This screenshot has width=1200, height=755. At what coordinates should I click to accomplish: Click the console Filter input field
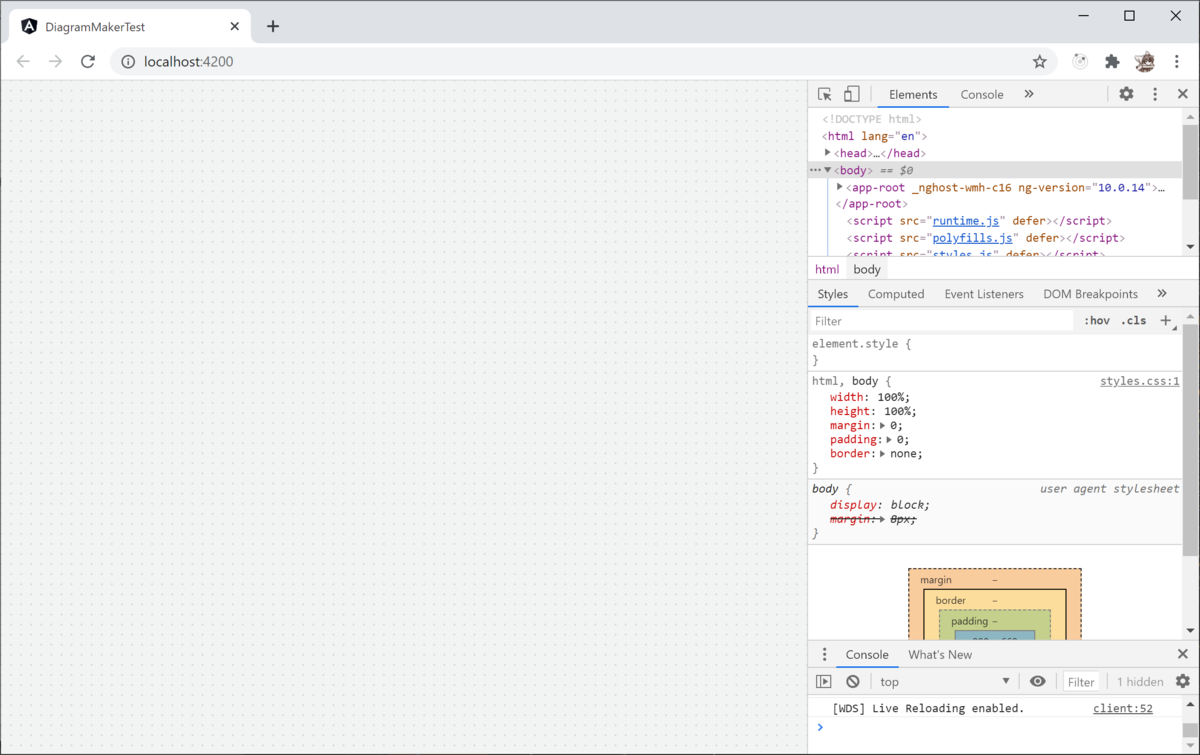coord(1081,682)
